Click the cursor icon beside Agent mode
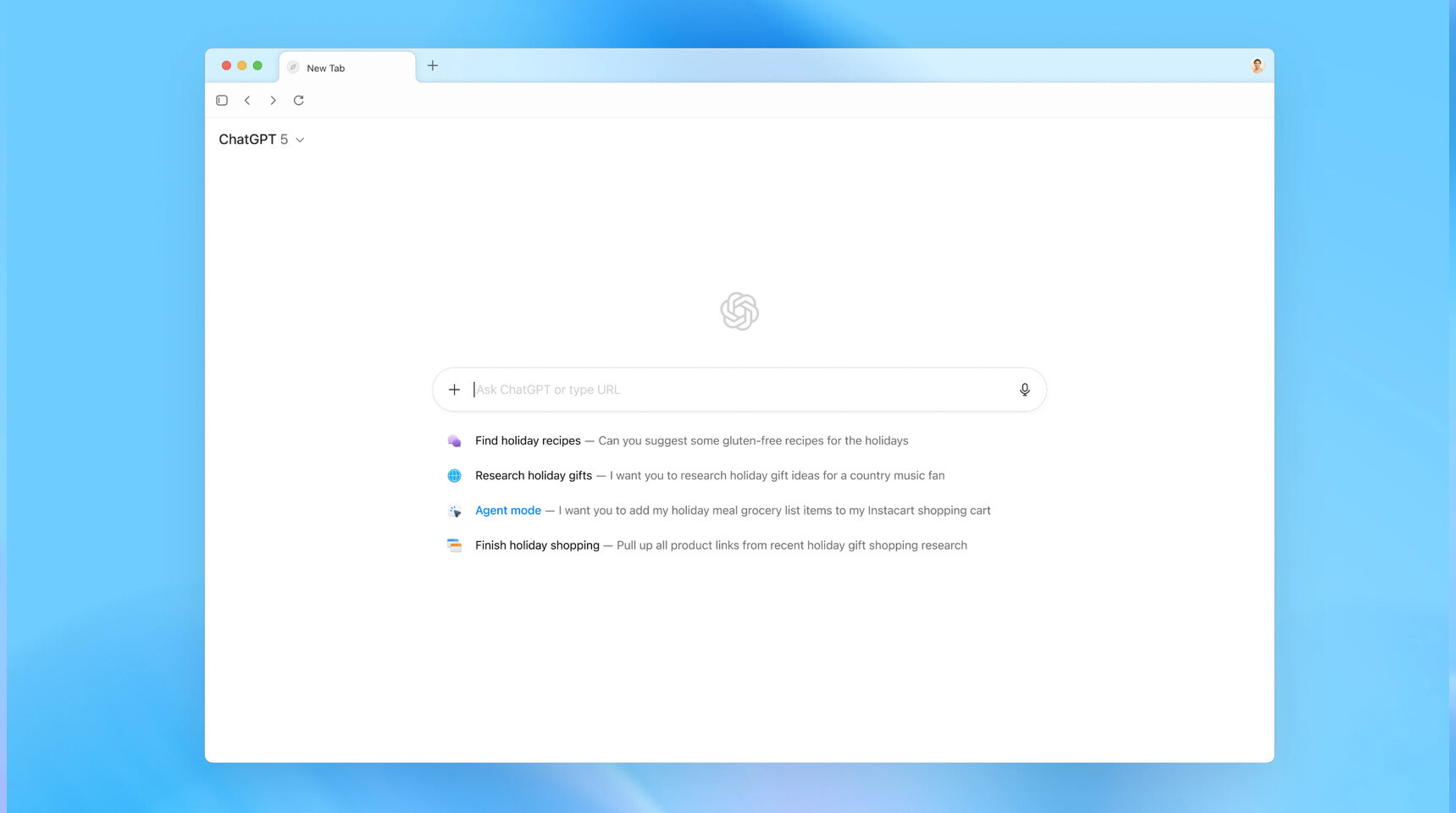 click(x=455, y=511)
